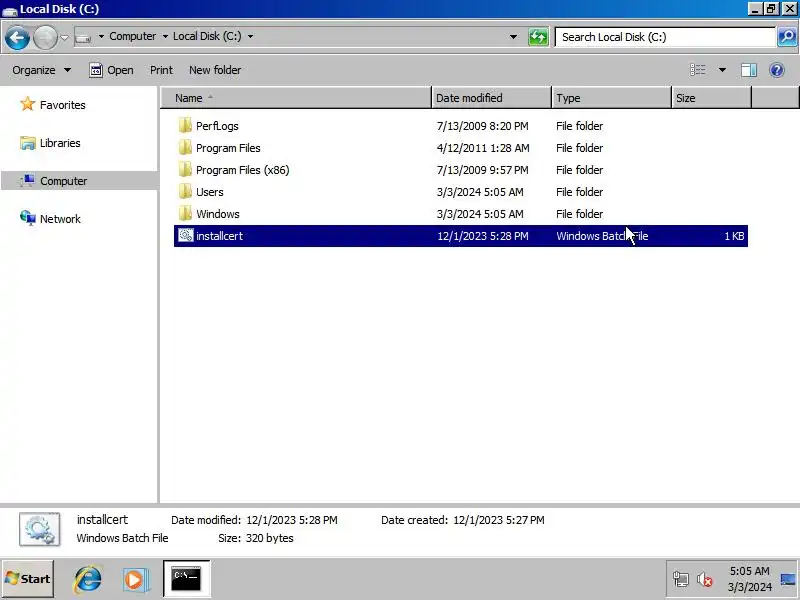Viewport: 800px width, 600px height.
Task: Open the recent pages dropdown beside Forward
Action: pyautogui.click(x=64, y=37)
